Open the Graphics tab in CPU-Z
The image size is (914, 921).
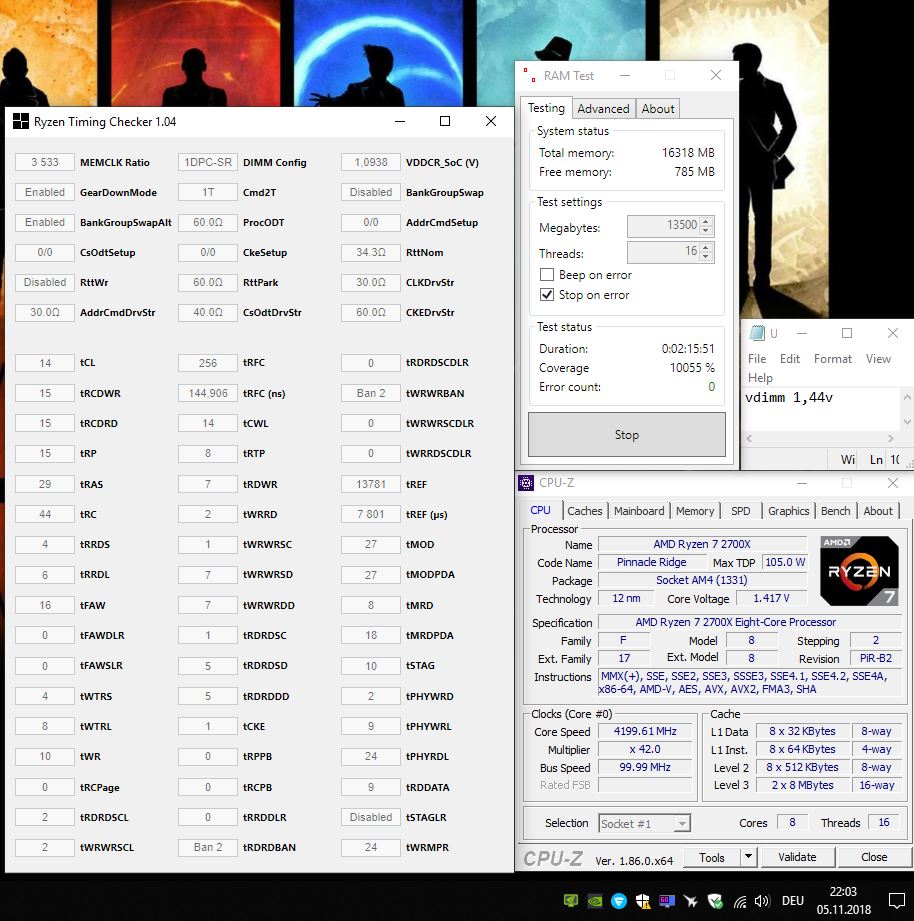click(788, 511)
